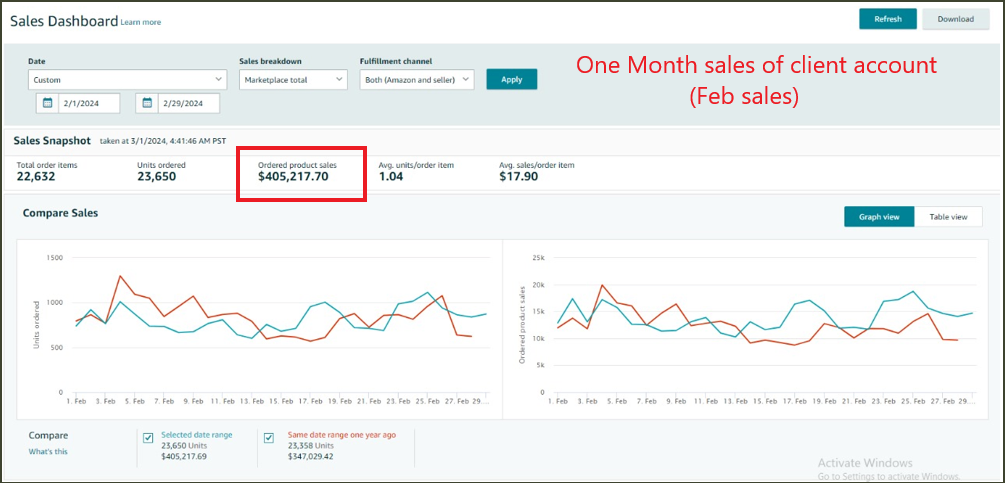Click the 2/1/2024 start date field
Viewport: 1005px width, 483px height.
tap(88, 103)
